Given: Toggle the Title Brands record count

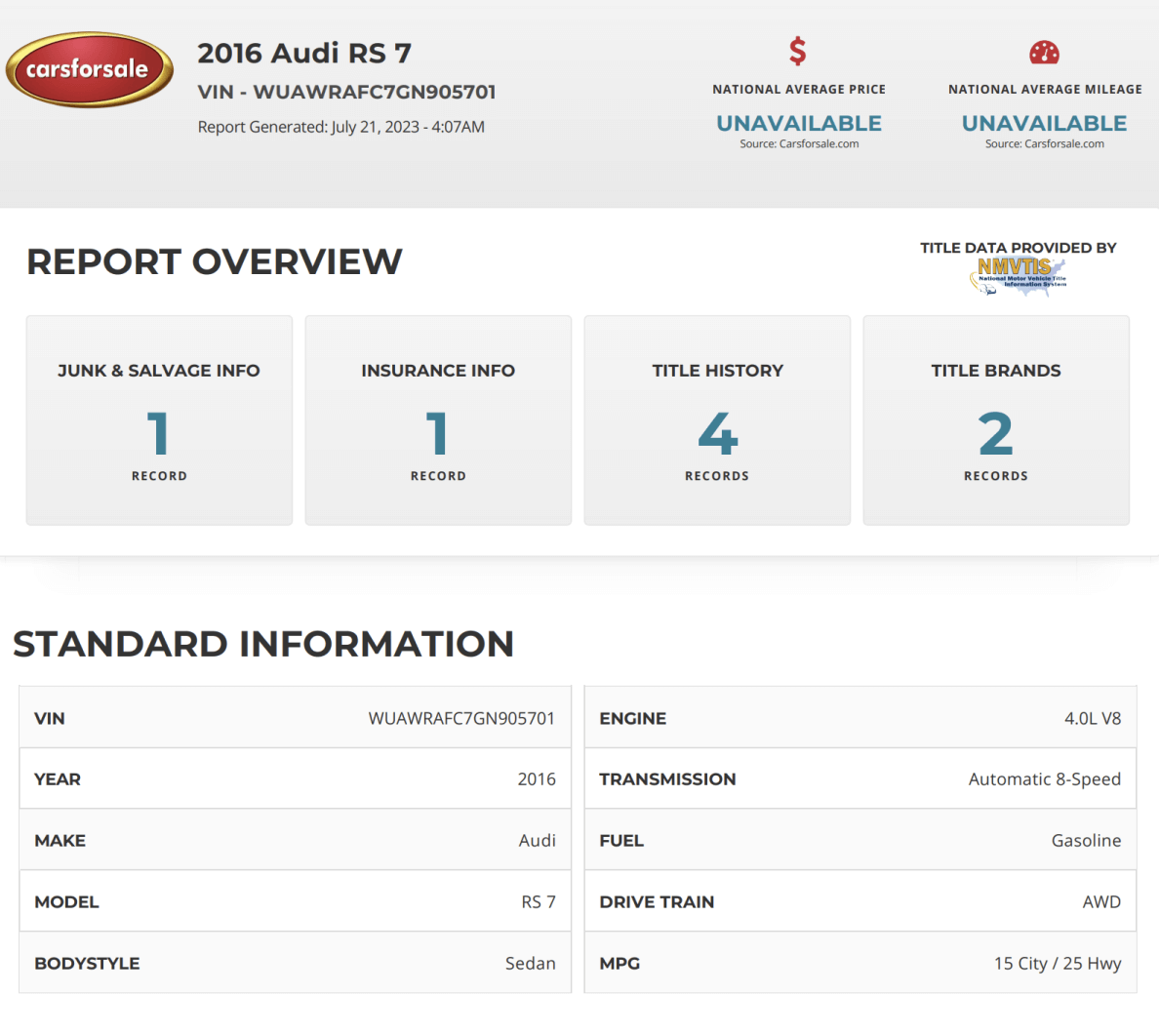Looking at the screenshot, I should click(995, 436).
